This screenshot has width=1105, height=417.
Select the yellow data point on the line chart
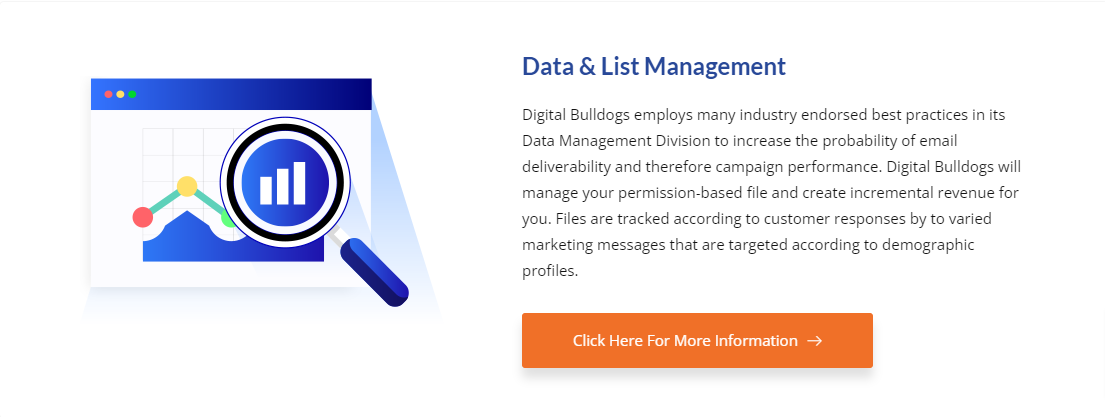coord(187,186)
